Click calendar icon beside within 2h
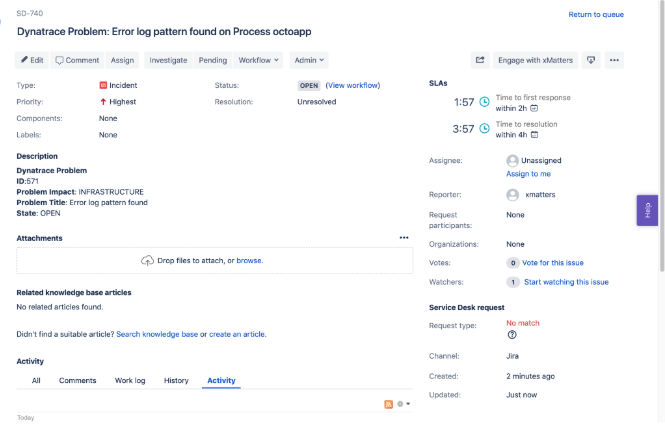Image resolution: width=665 pixels, height=425 pixels. 534,108
